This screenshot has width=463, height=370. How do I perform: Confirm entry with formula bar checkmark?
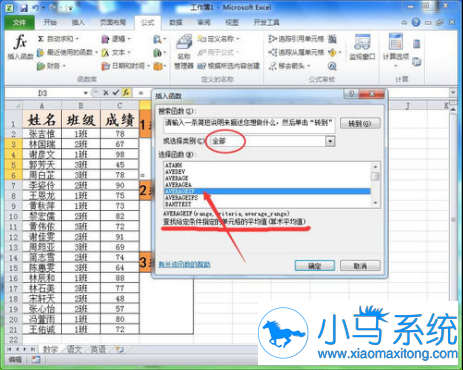(x=116, y=93)
